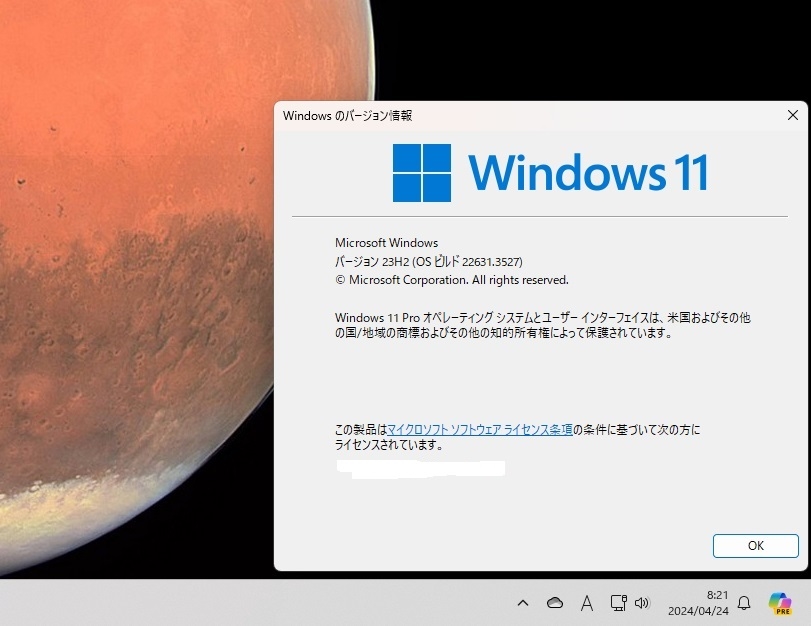
Task: Open the network status tray icon
Action: pyautogui.click(x=618, y=603)
